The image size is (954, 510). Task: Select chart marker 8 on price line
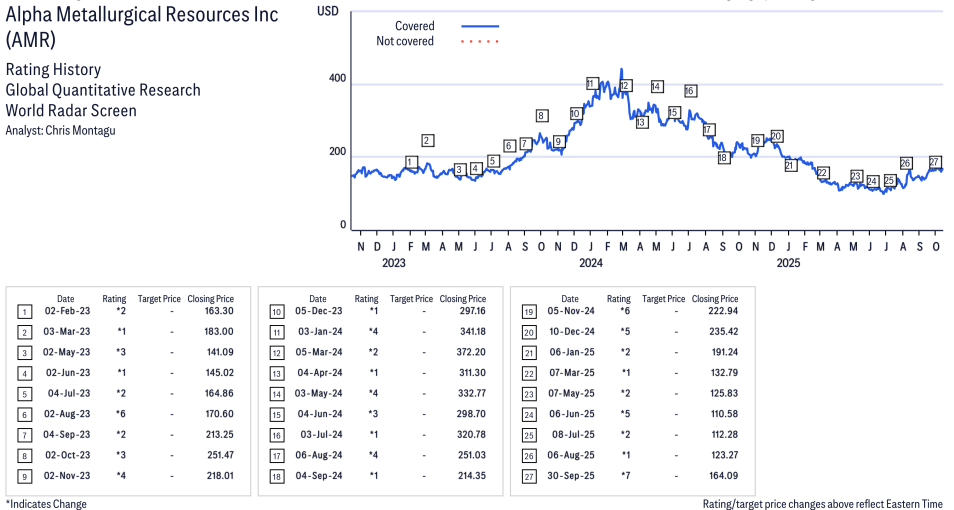tap(541, 116)
